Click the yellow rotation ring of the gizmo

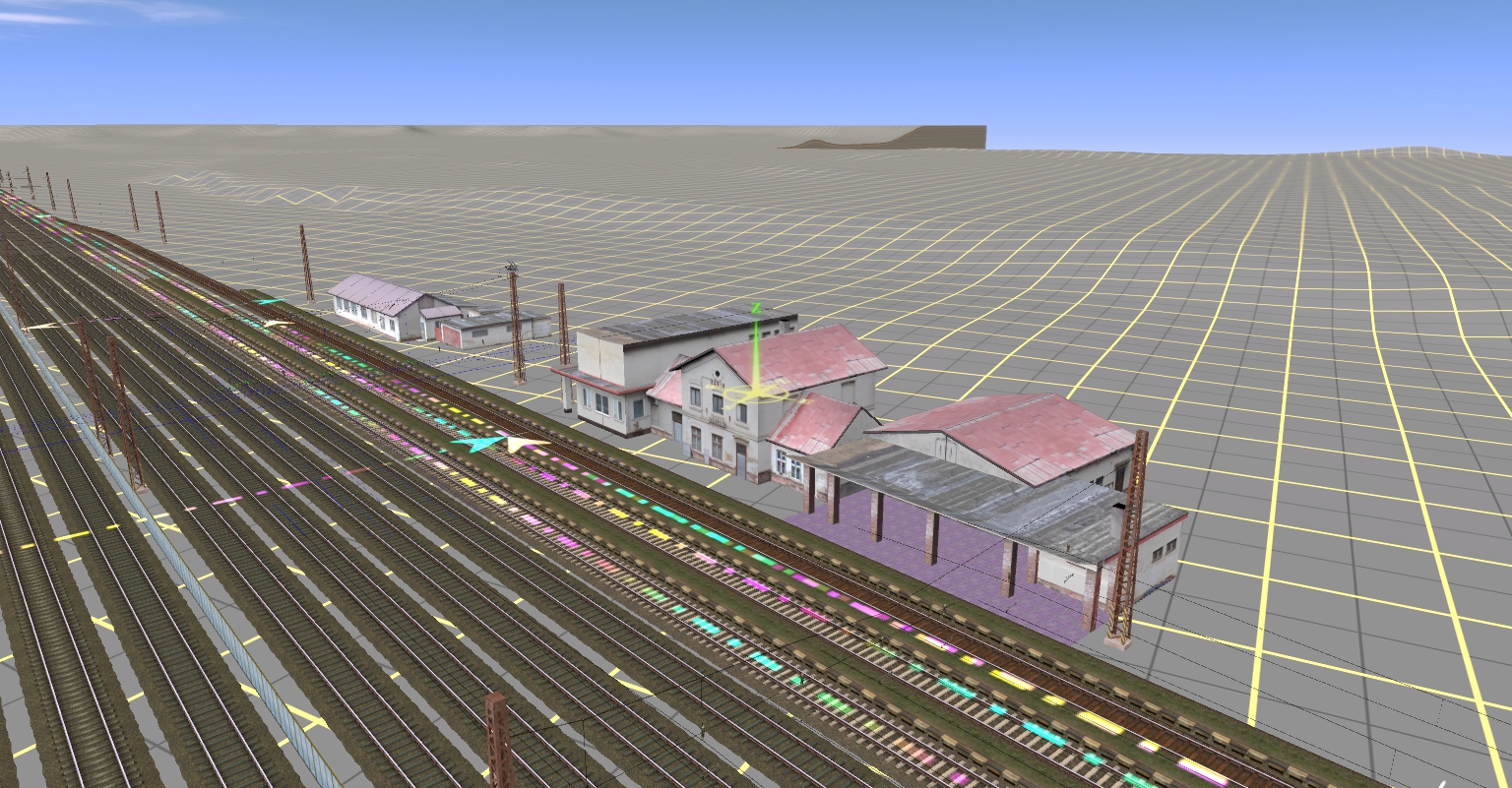[x=758, y=394]
